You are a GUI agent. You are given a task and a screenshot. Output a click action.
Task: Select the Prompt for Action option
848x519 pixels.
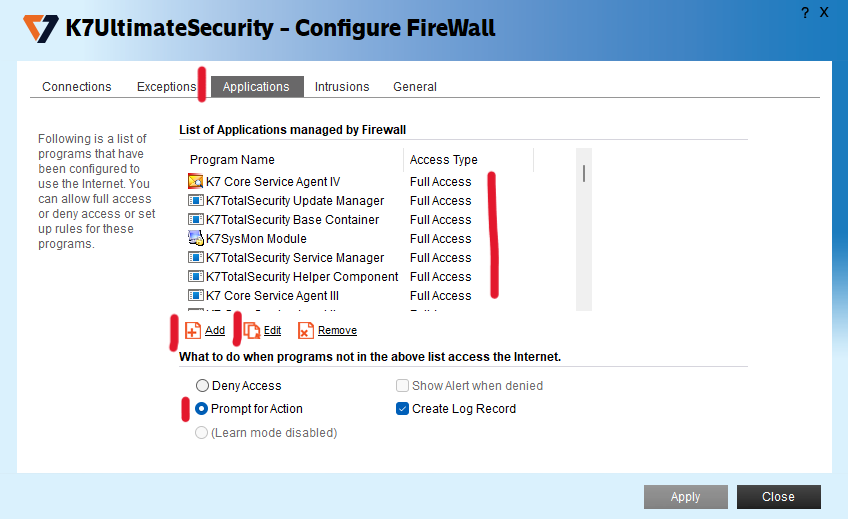pos(203,409)
